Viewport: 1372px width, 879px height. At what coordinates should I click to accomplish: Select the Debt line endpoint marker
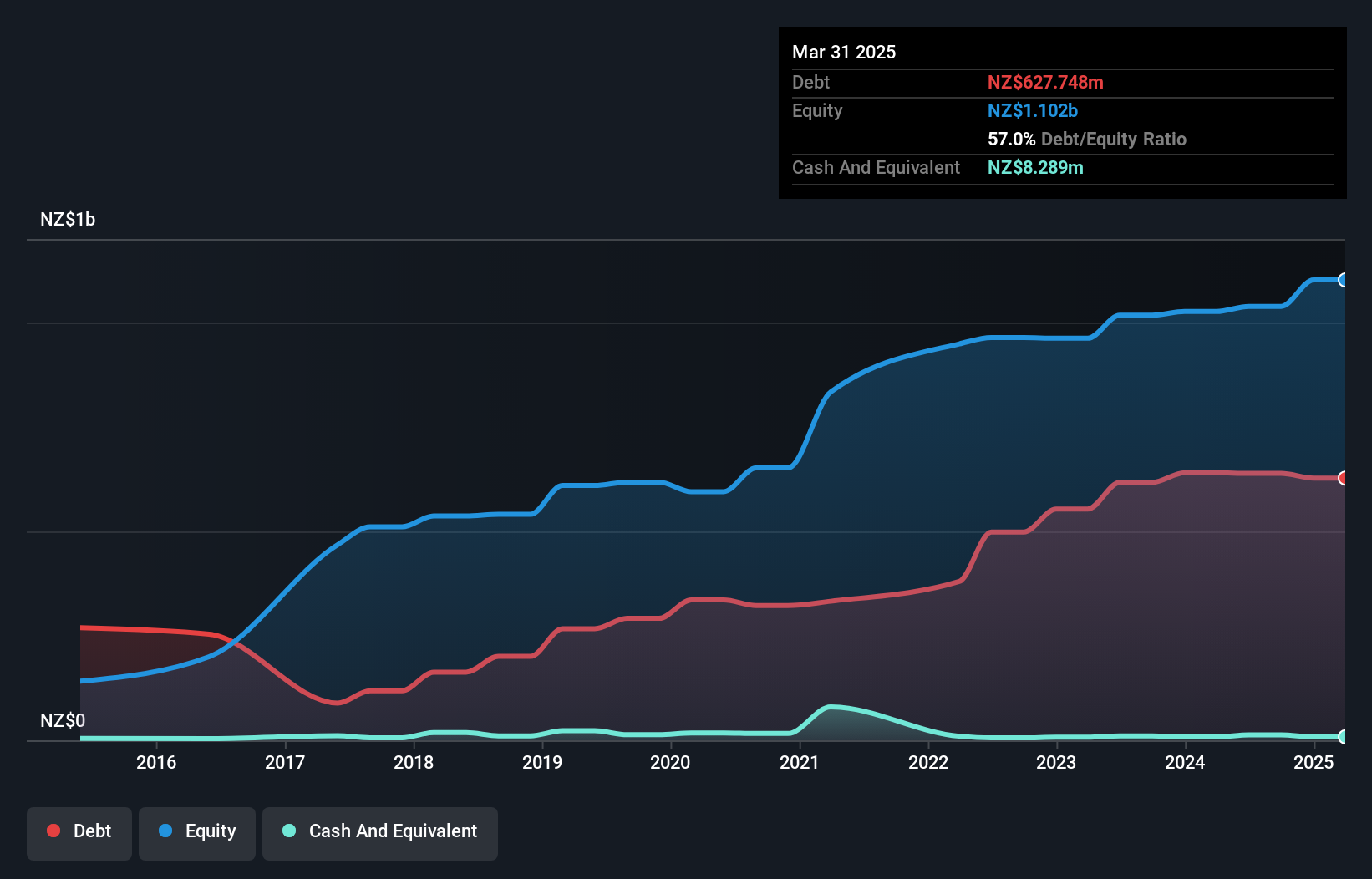[1343, 478]
